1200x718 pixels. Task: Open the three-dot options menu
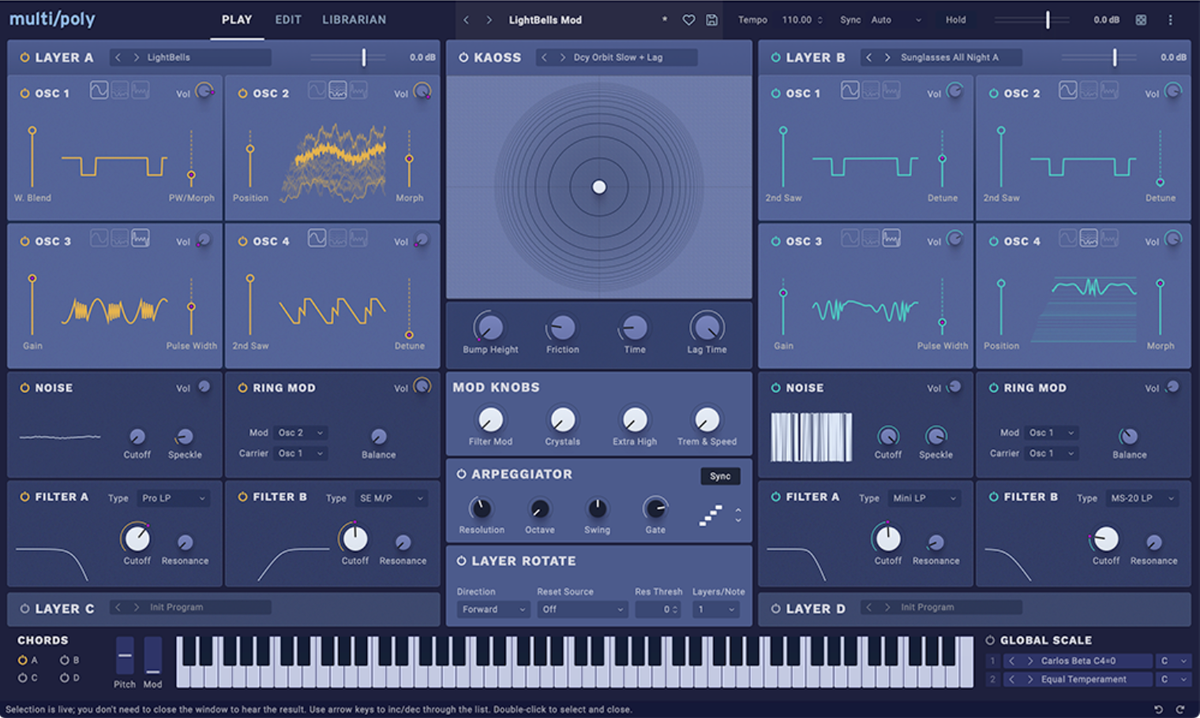pyautogui.click(x=1171, y=20)
